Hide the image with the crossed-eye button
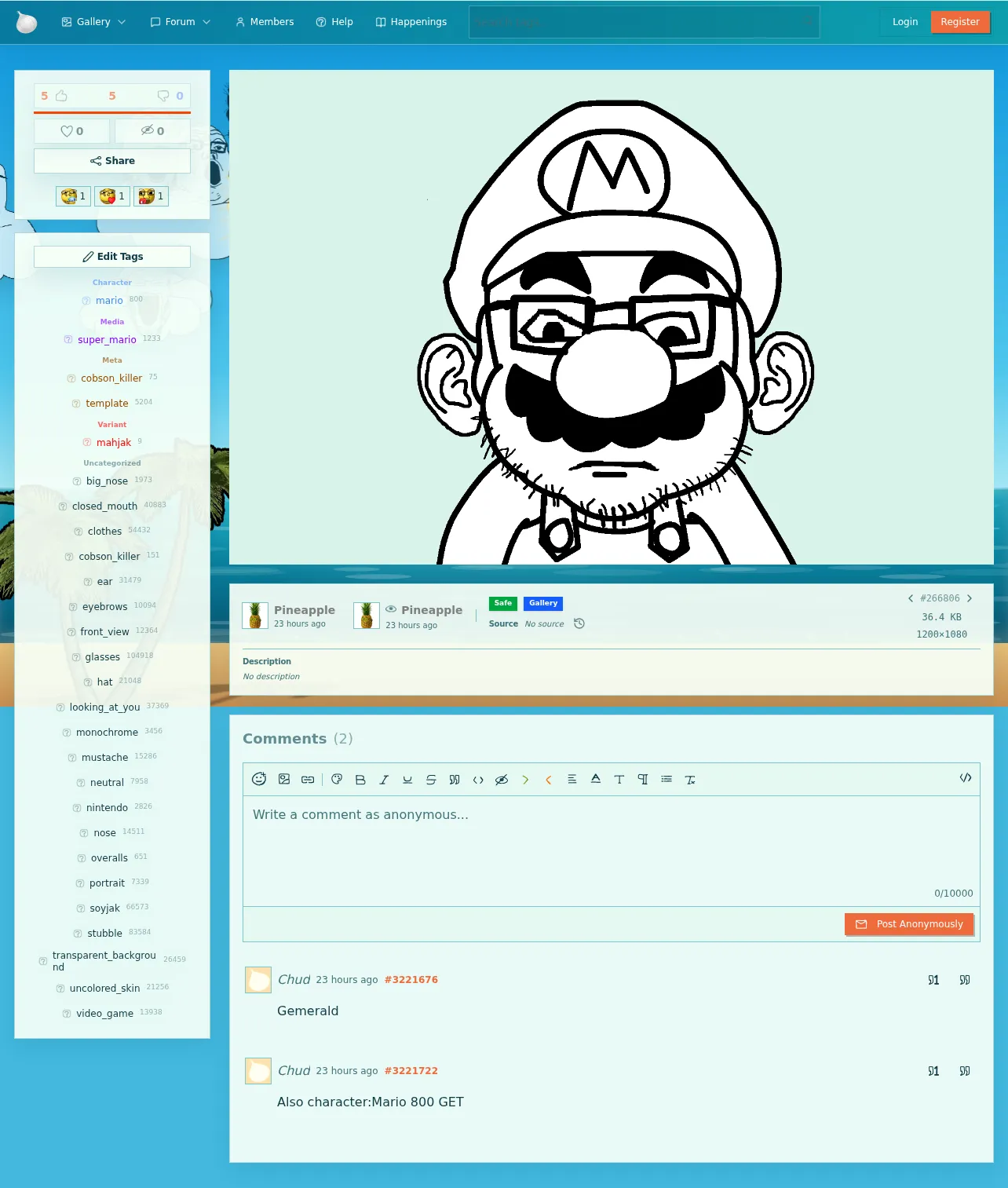1008x1188 pixels. 152,131
